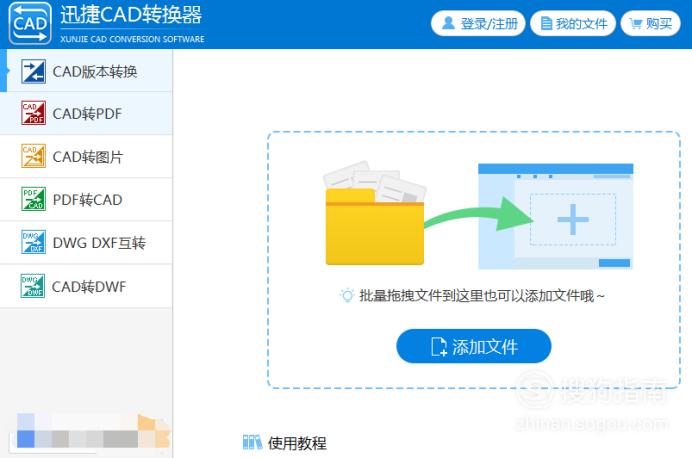
Task: Click the yellow folder illustration
Action: (375, 213)
